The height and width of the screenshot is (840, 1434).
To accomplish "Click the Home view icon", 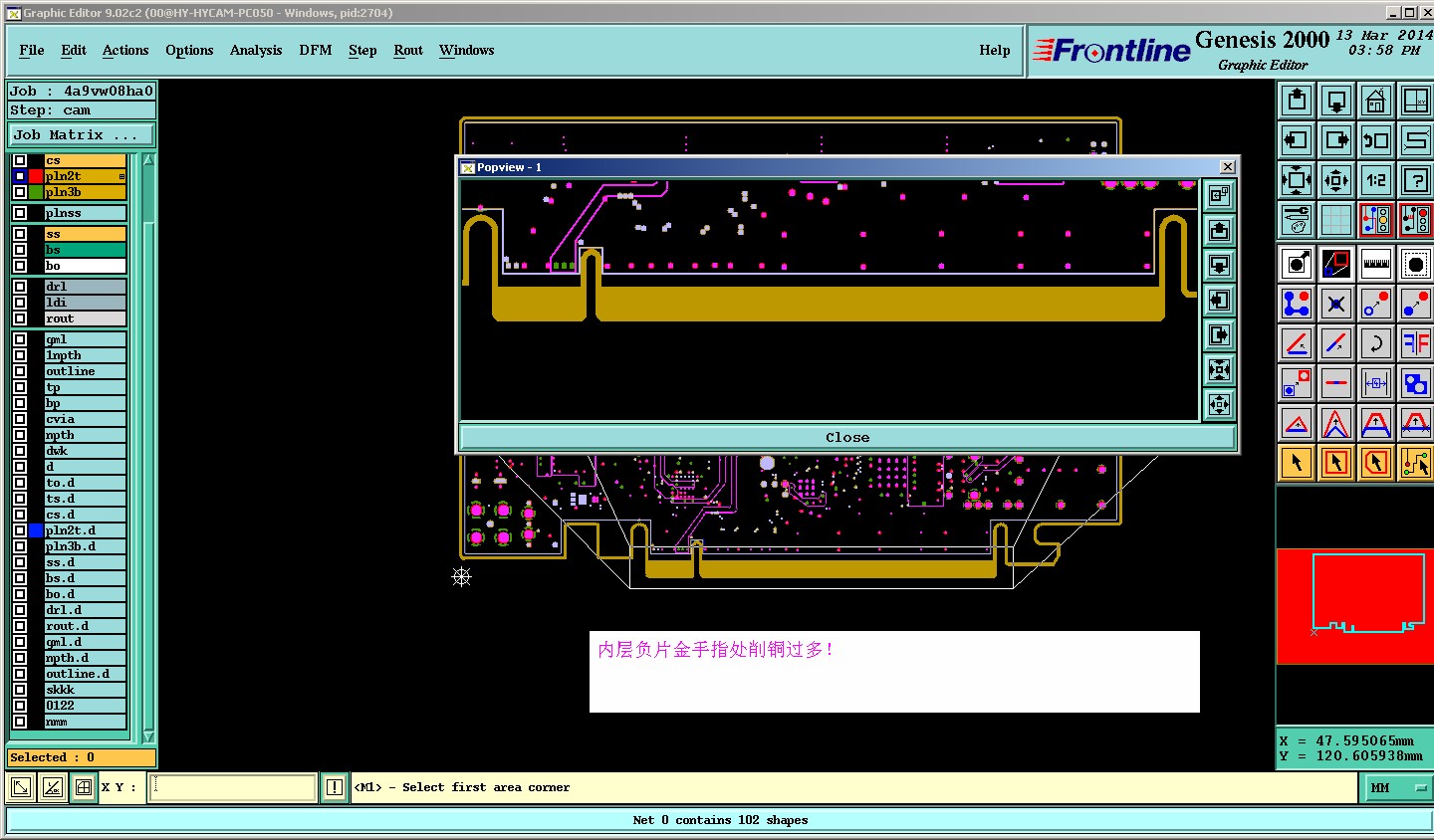I will tap(1376, 101).
